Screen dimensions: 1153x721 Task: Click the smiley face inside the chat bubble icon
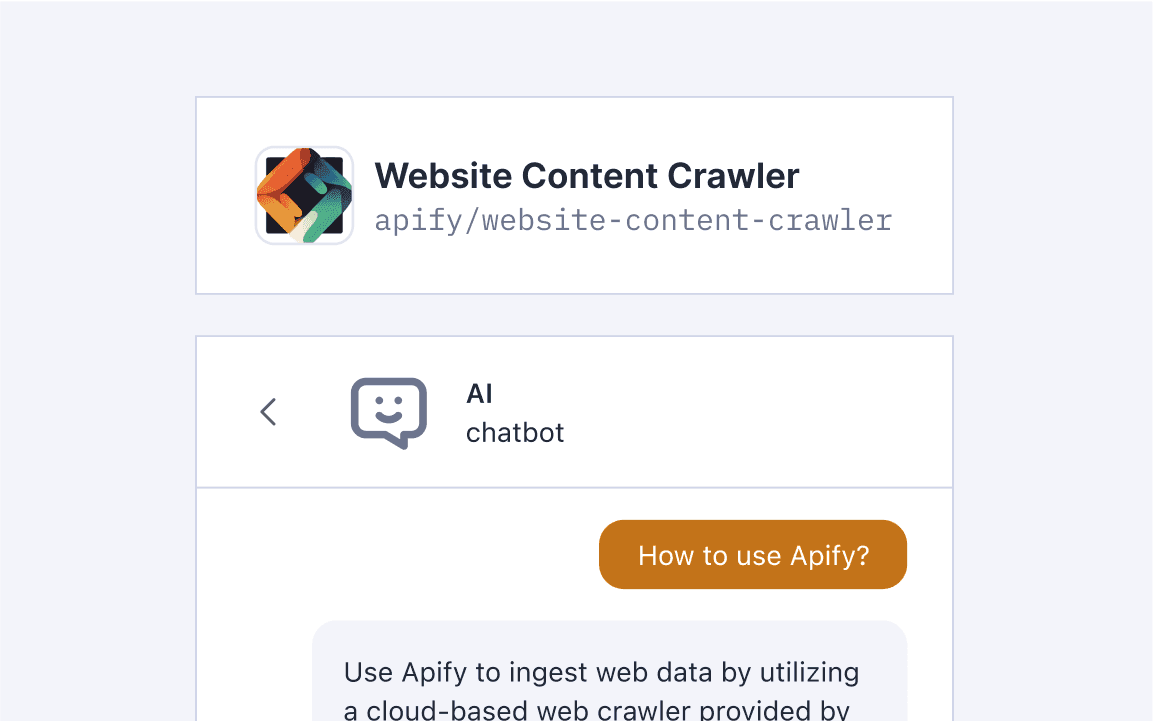(x=390, y=405)
